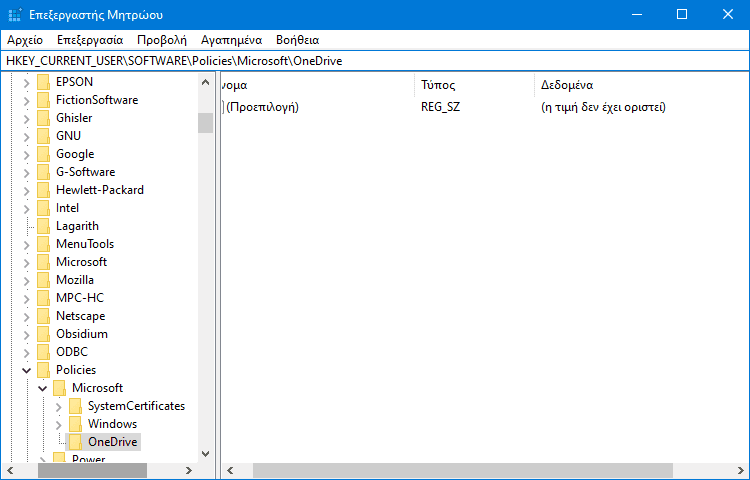Click the REG_SZ type cell

tap(440, 107)
